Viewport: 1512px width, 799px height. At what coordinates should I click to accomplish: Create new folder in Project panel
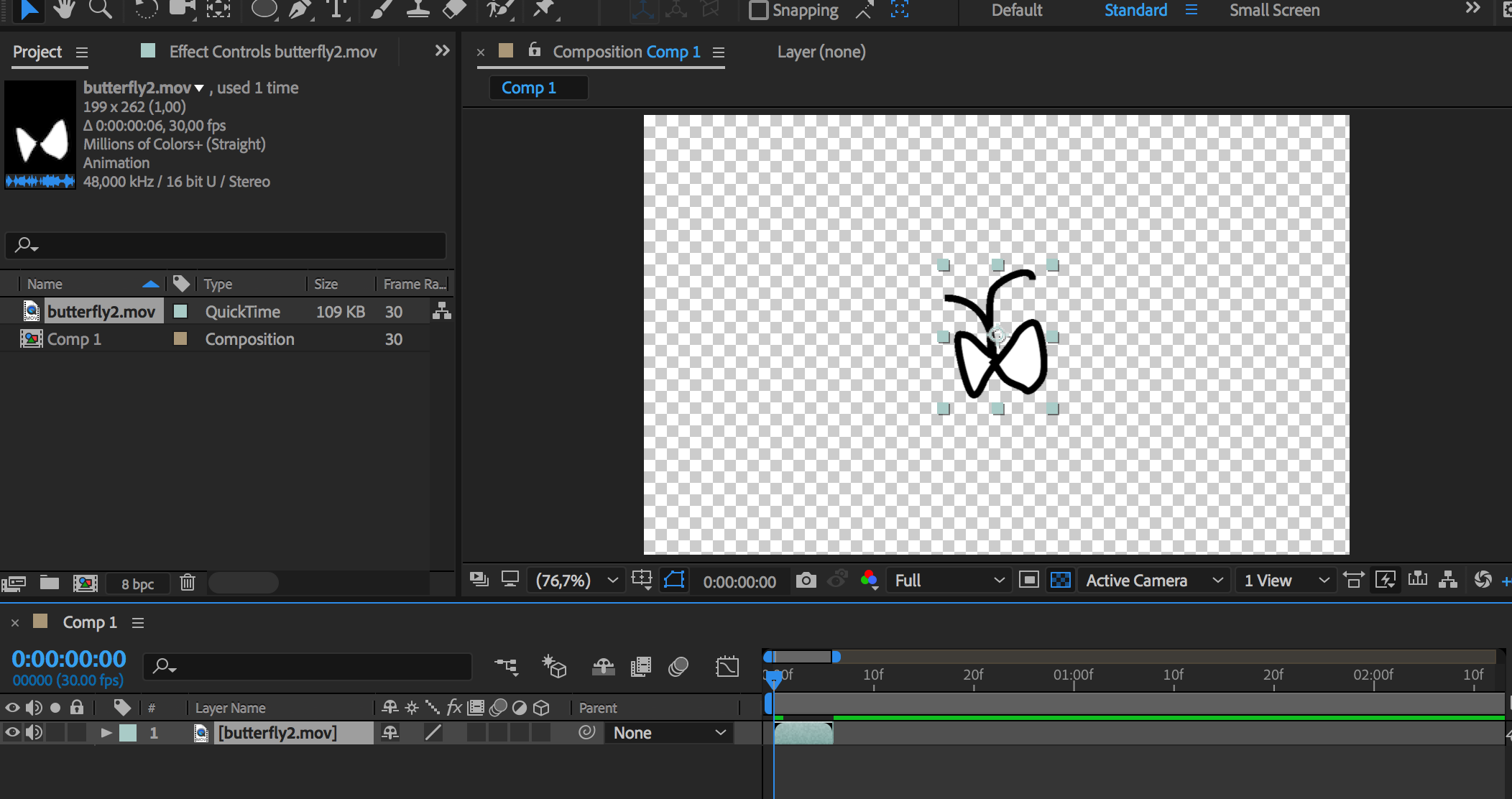point(50,583)
